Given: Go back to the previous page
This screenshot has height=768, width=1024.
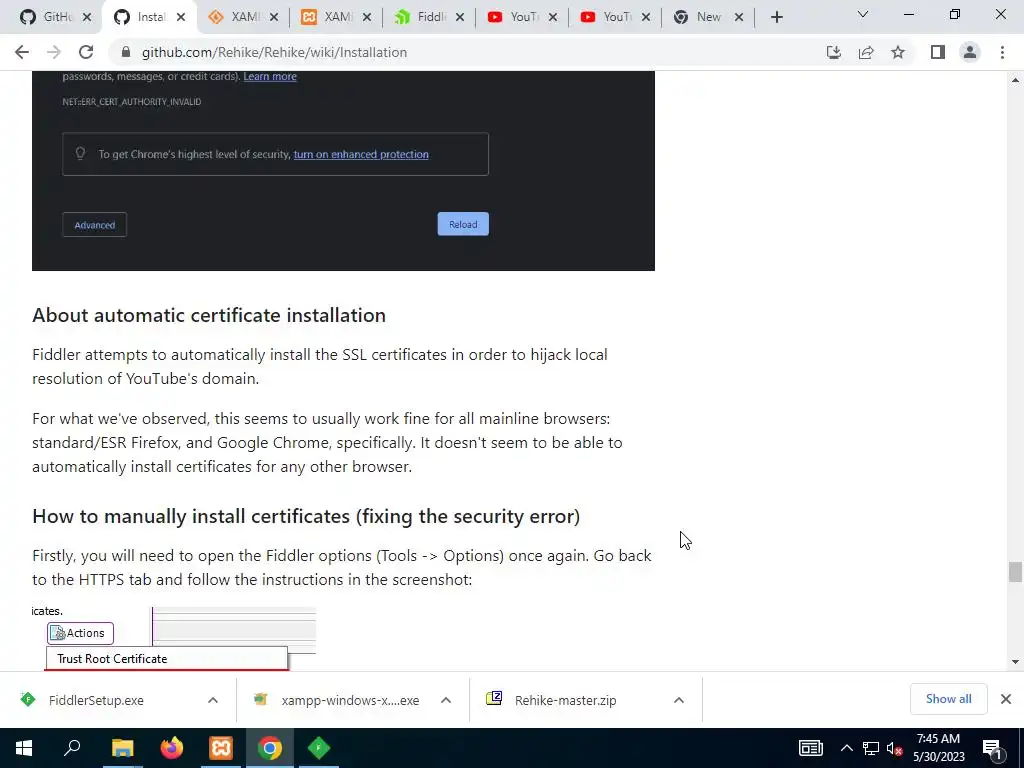Looking at the screenshot, I should point(22,52).
